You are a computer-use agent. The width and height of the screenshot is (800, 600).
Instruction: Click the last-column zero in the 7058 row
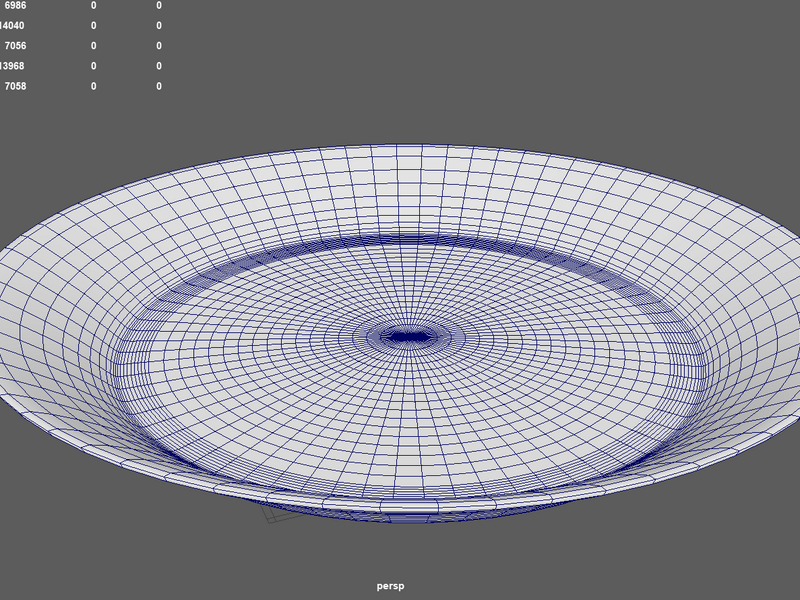click(159, 86)
